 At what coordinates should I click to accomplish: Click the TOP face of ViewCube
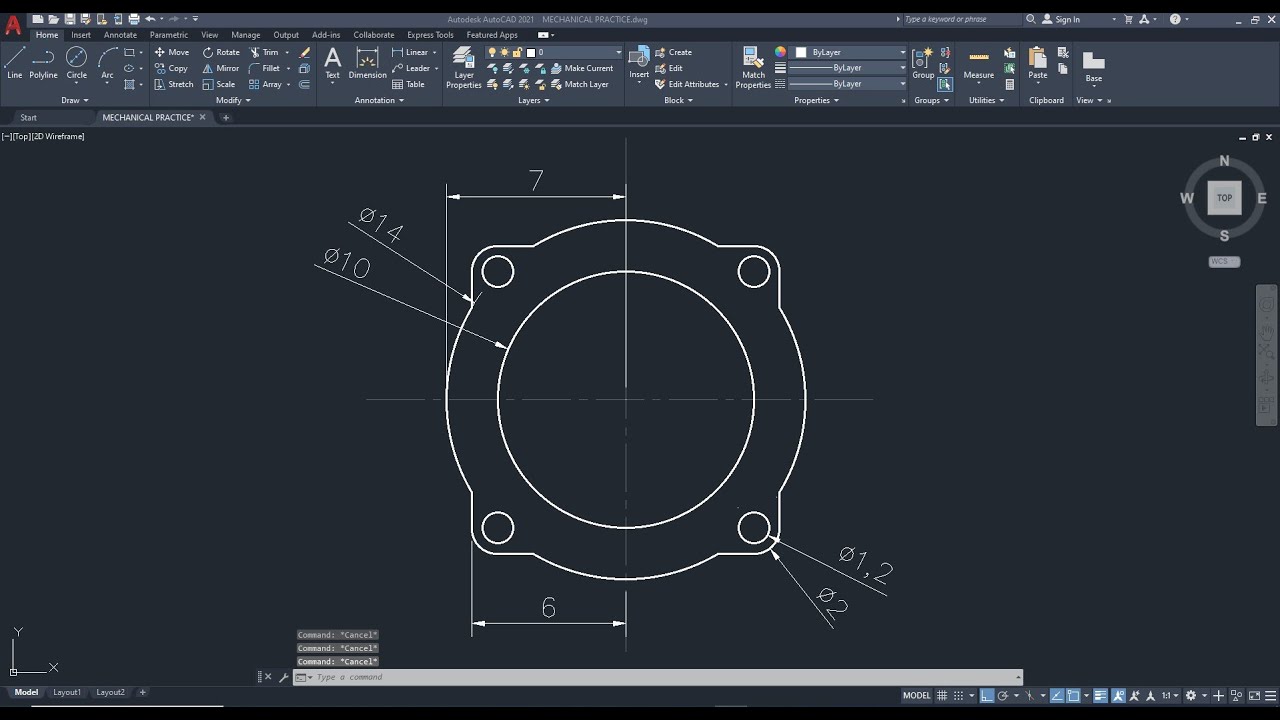click(x=1224, y=198)
